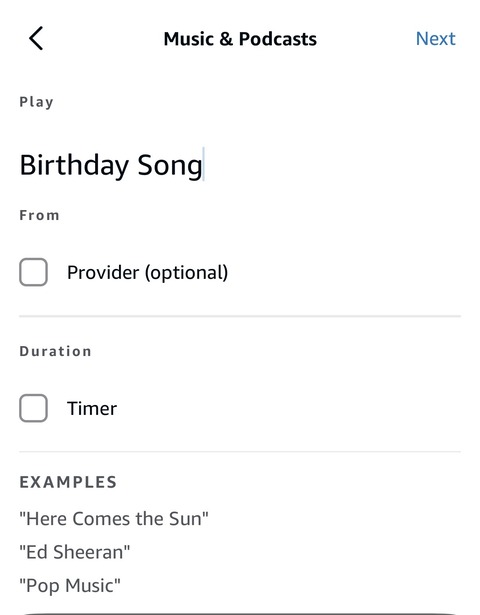Place cursor on the word "Song"

click(170, 166)
